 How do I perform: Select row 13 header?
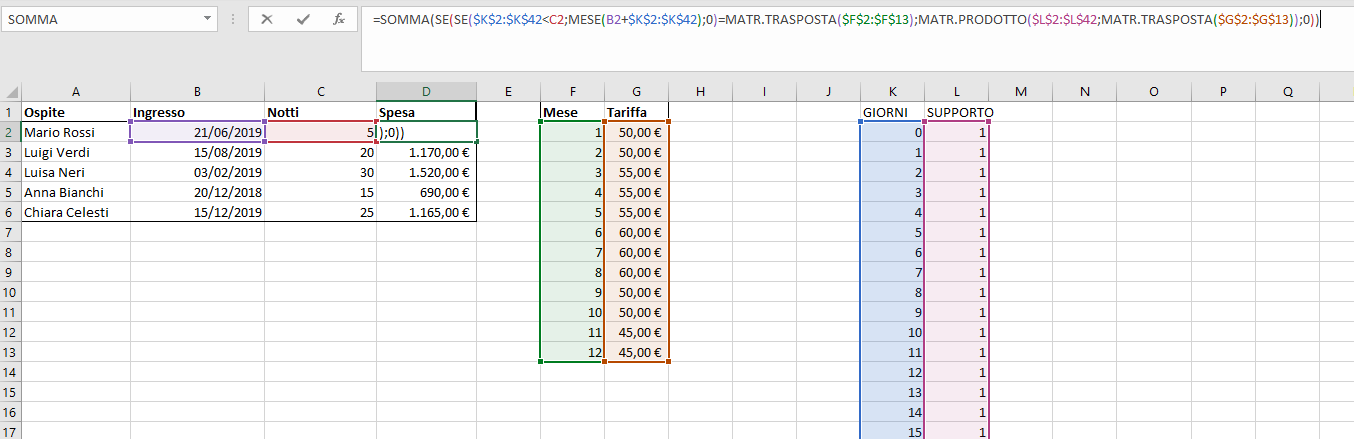click(10, 352)
